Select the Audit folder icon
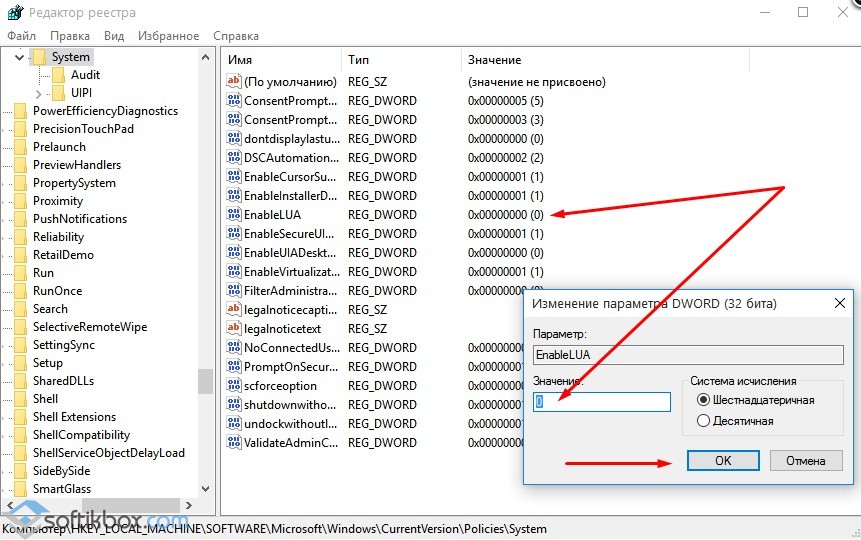 coord(58,75)
